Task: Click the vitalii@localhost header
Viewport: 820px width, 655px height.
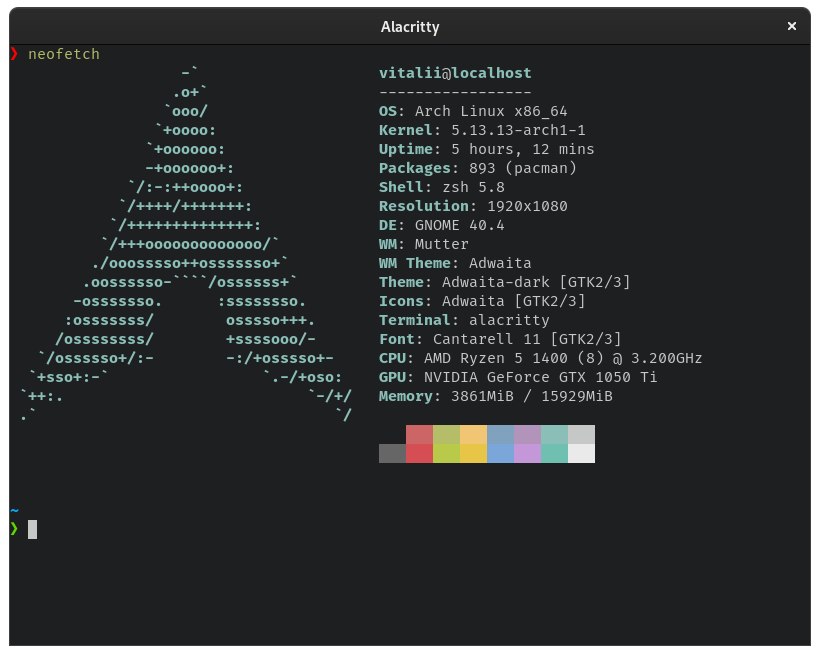Action: (455, 73)
